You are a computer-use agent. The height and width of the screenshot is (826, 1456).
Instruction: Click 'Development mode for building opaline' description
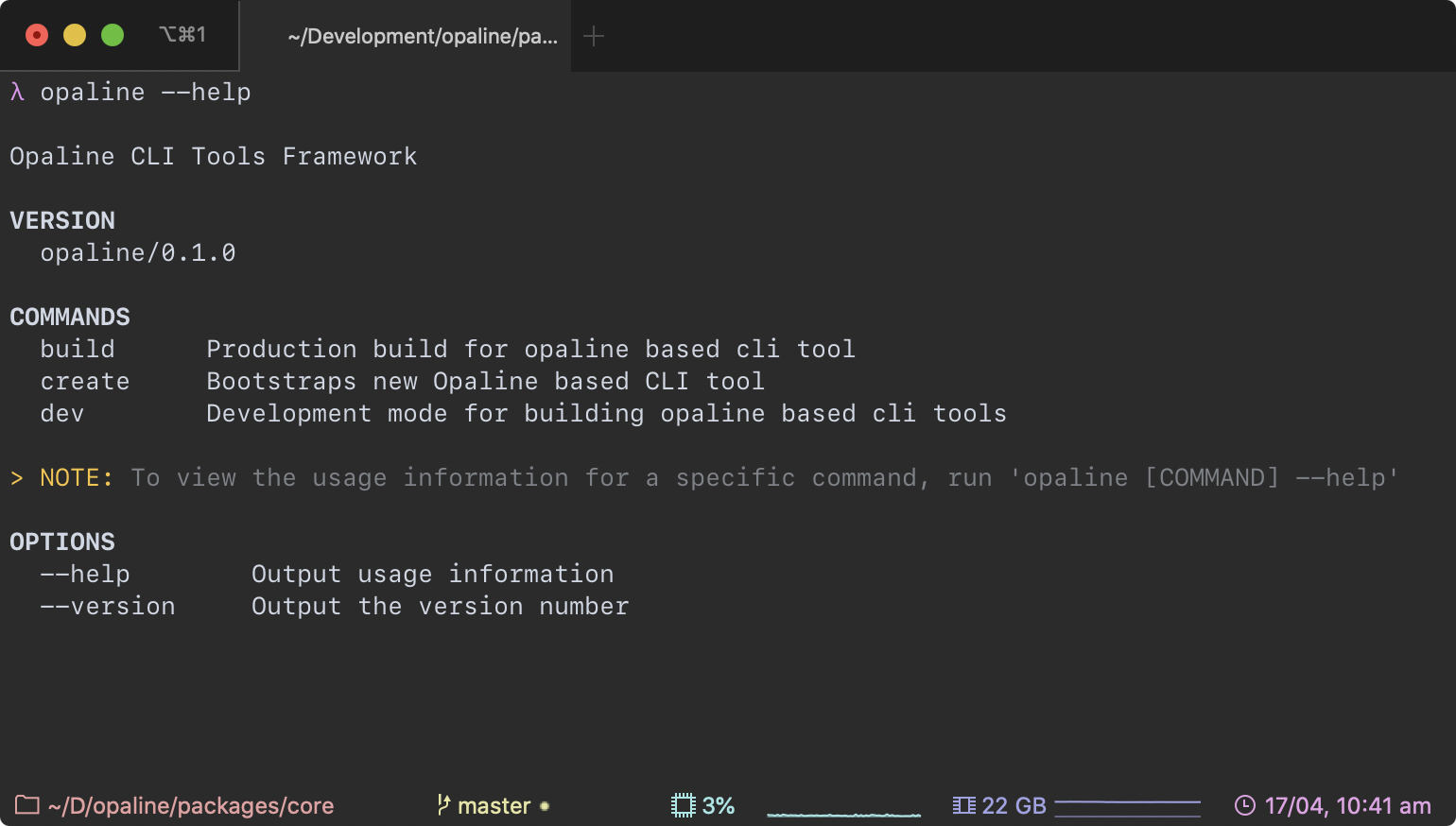point(607,413)
